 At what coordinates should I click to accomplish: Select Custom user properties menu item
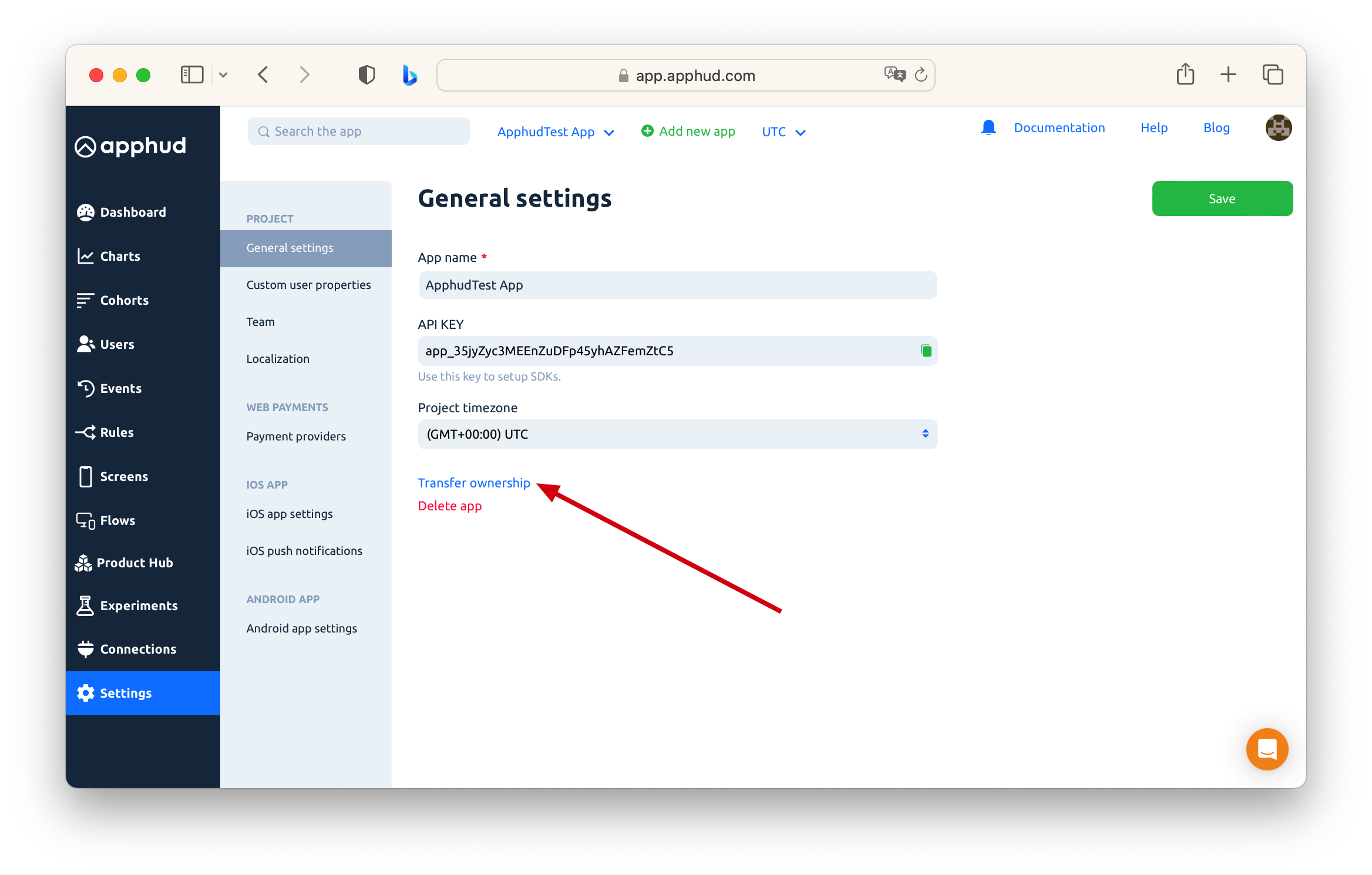coord(308,285)
